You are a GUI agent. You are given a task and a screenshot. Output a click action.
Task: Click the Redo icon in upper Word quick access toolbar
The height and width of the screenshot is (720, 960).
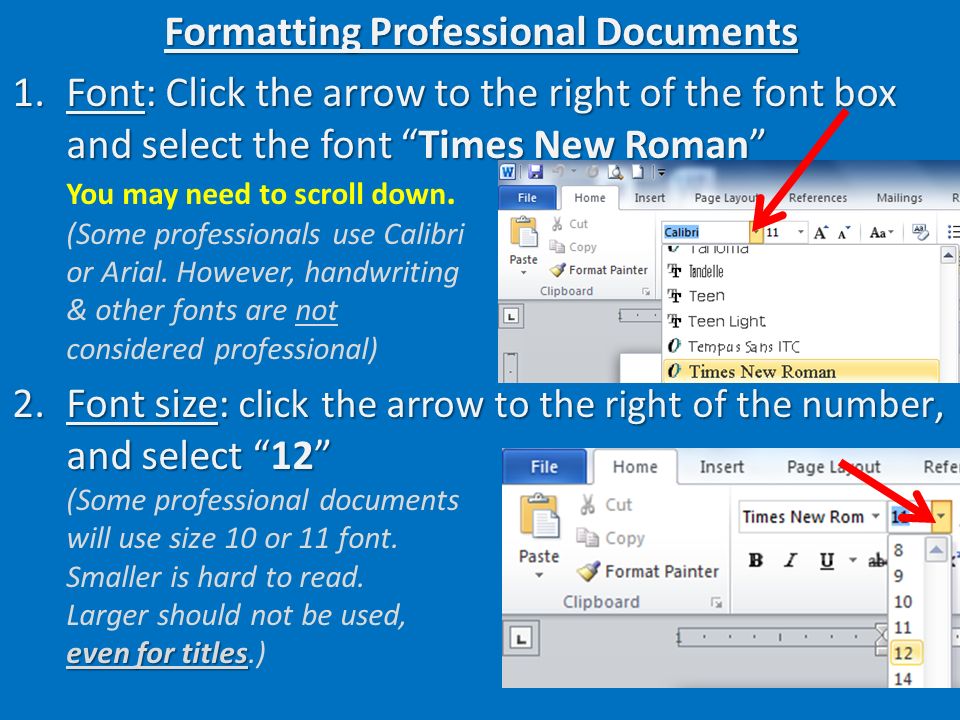click(x=592, y=172)
